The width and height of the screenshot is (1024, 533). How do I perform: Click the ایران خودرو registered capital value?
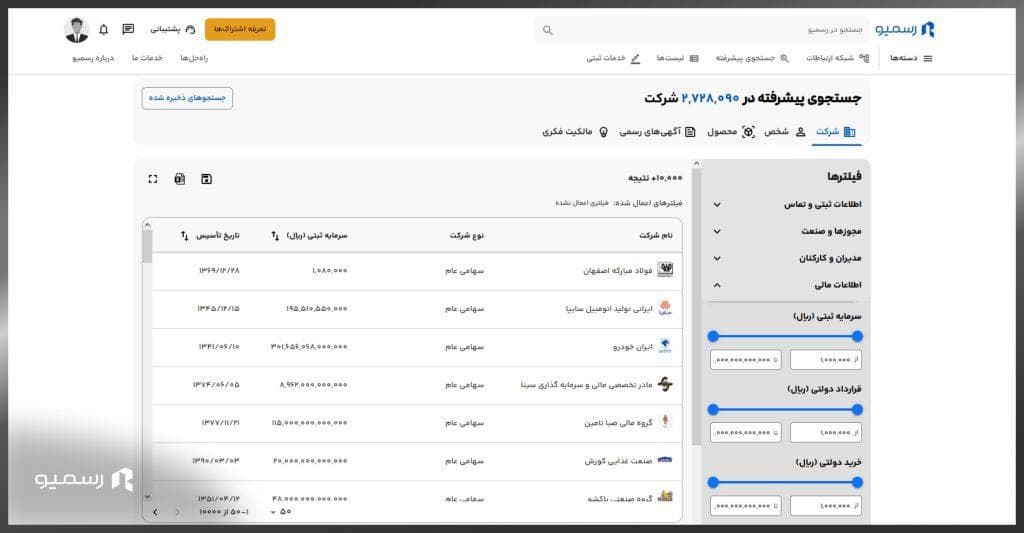[x=309, y=347]
